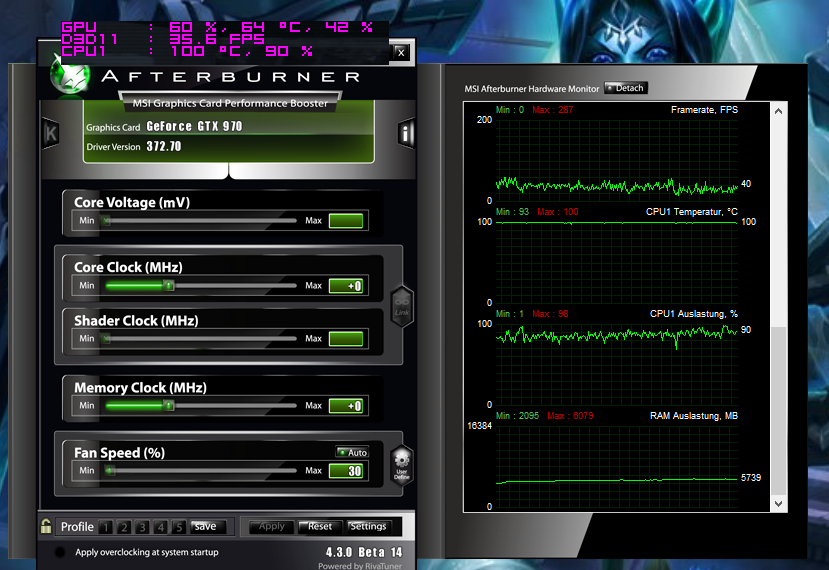
Task: Click the Core Clock slider handle
Action: tap(169, 286)
